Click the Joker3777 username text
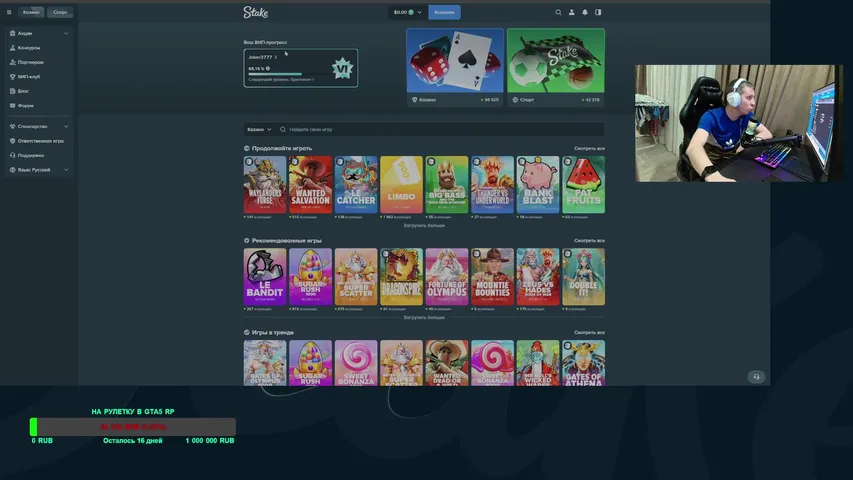853x480 pixels. (x=260, y=57)
